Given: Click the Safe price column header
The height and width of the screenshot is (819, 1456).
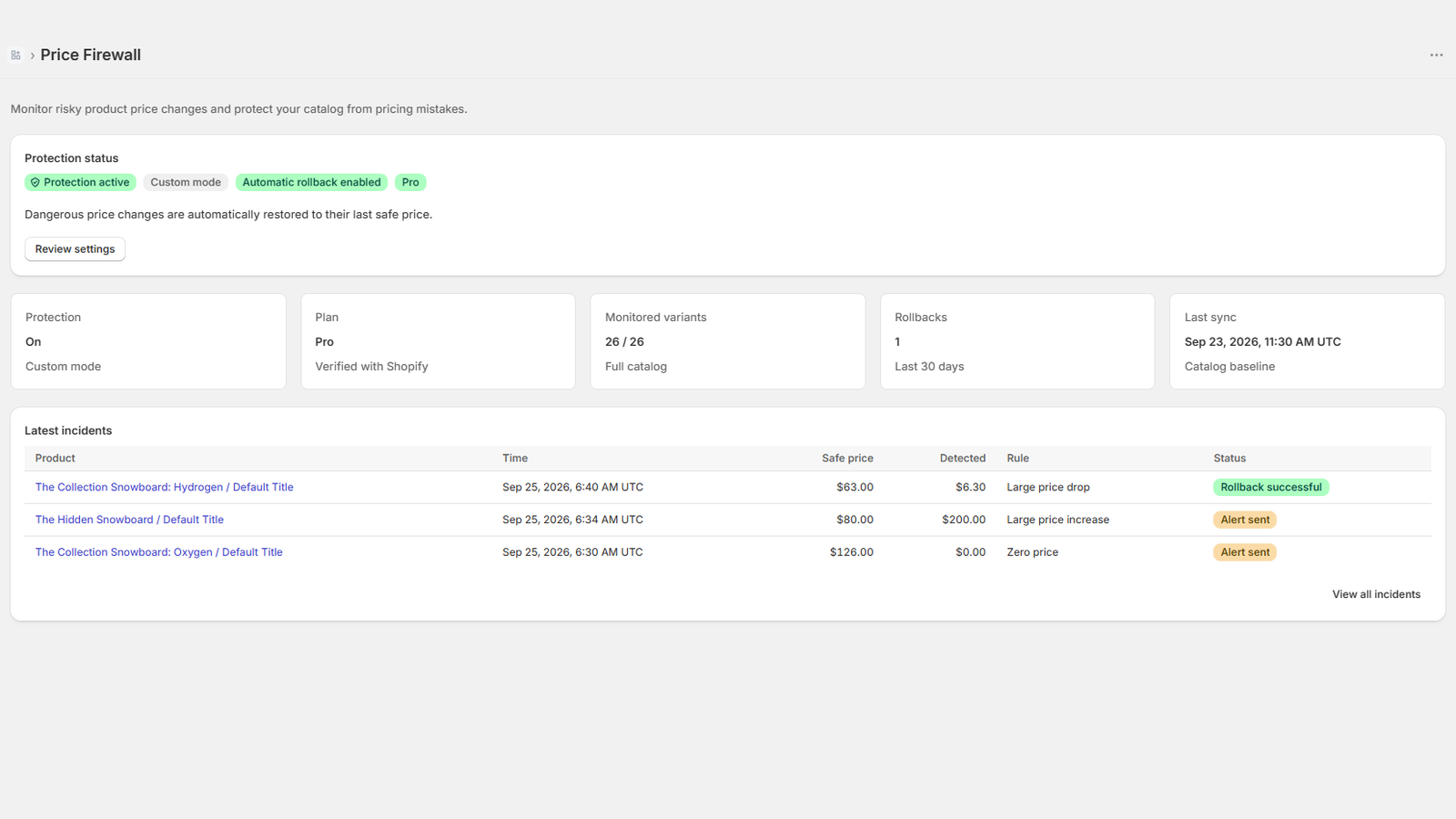Looking at the screenshot, I should click(x=847, y=459).
